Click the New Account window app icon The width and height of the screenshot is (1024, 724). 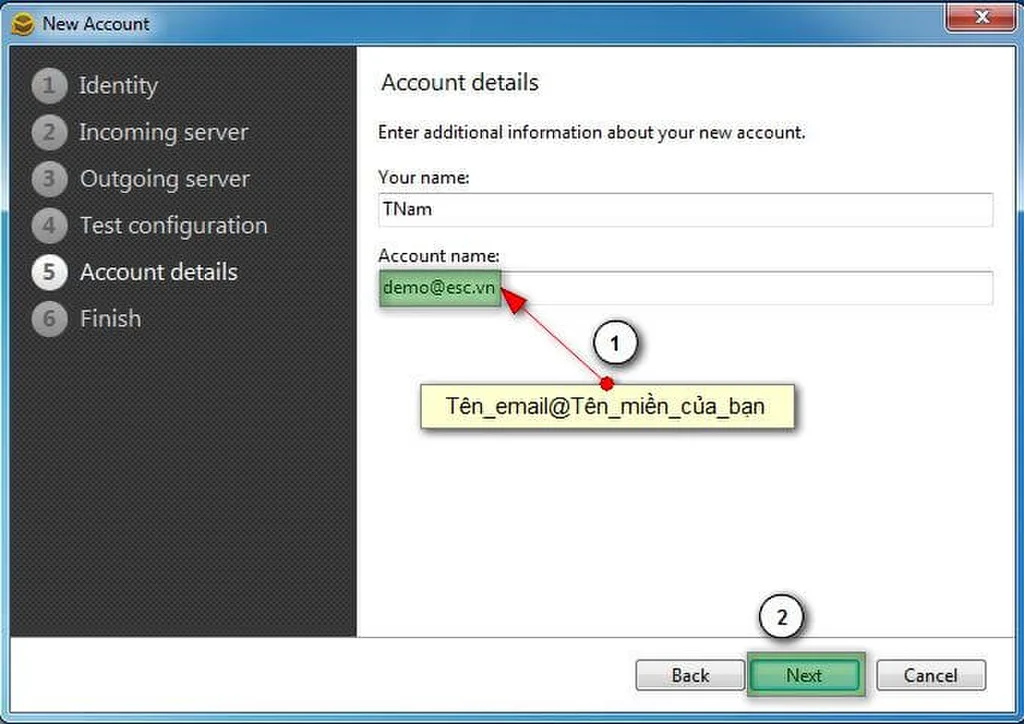22,24
